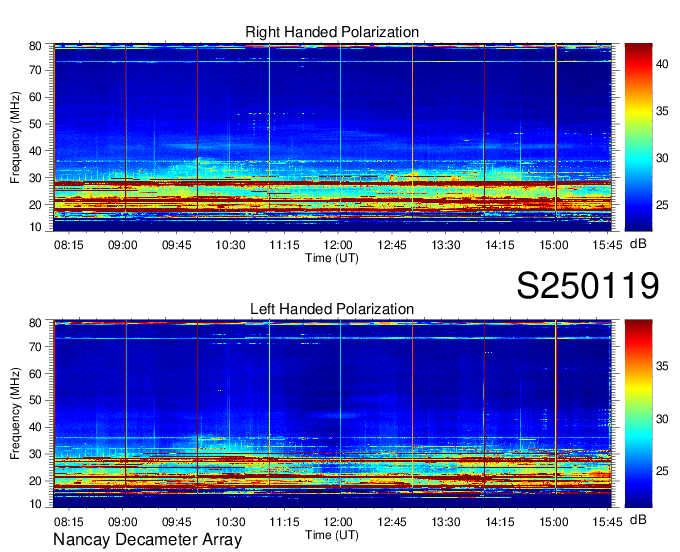Viewport: 680px width, 552px height.
Task: Click the right-handed polarization spectrogram image
Action: tap(332, 137)
